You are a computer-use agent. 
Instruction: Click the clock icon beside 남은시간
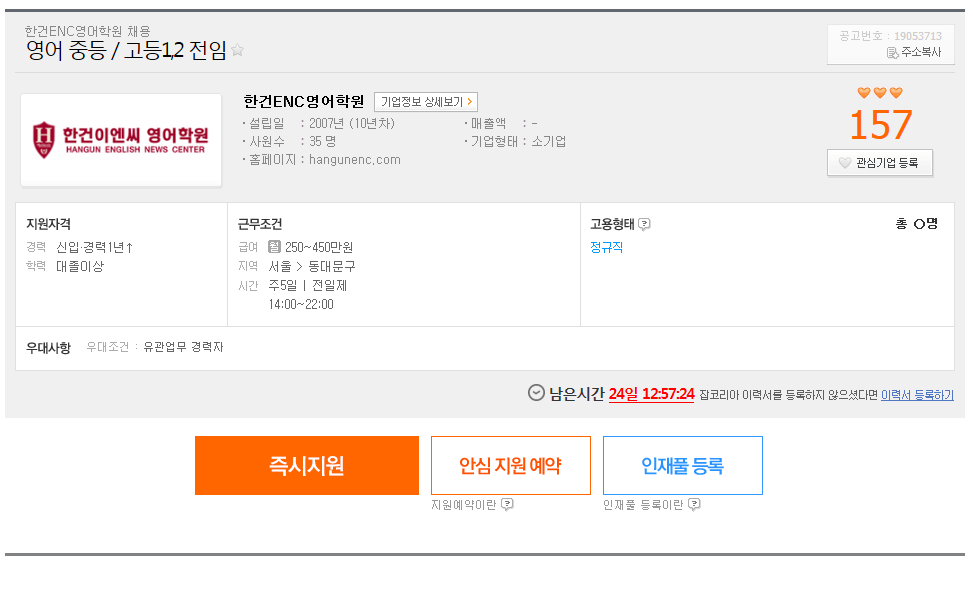pos(536,393)
